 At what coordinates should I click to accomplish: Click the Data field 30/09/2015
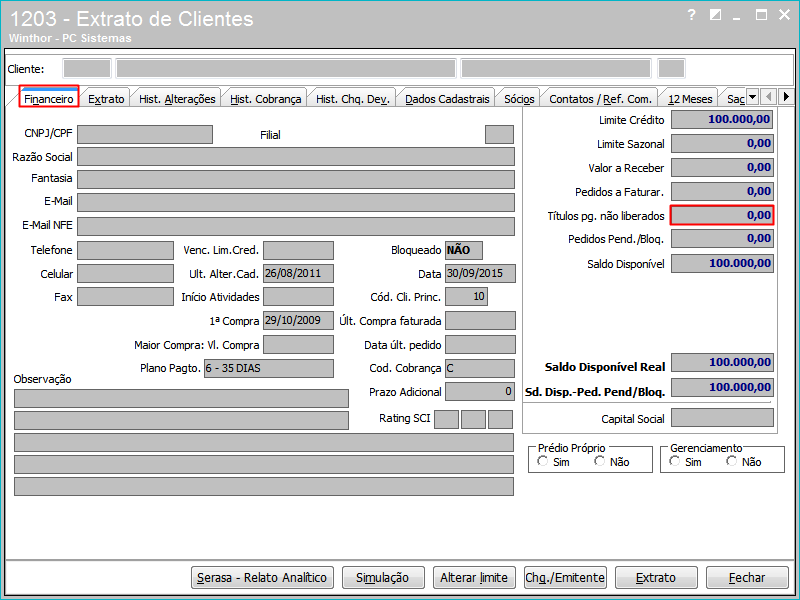[x=480, y=273]
